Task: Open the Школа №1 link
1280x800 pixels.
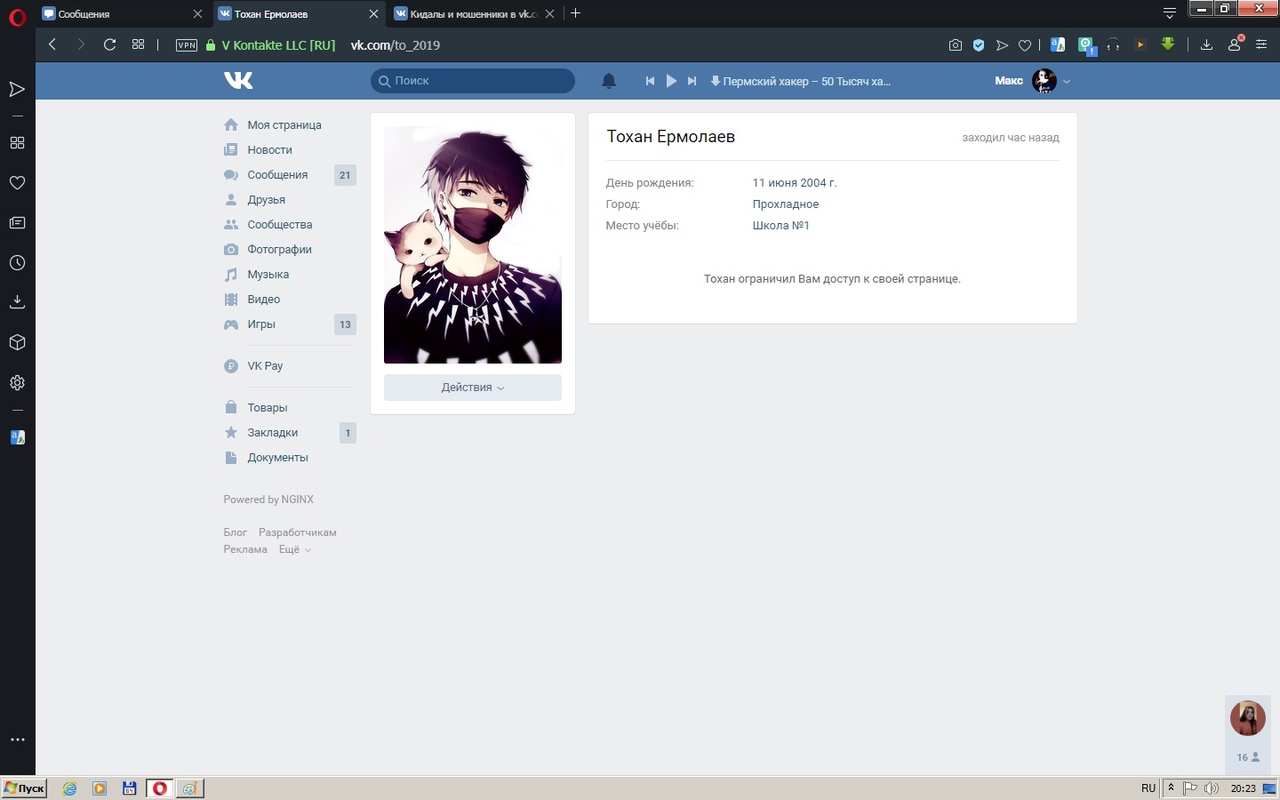Action: click(x=780, y=226)
